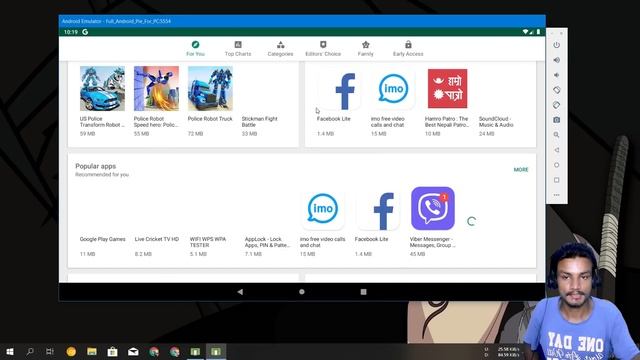Click the emulator sidebar overview square icon

556,180
